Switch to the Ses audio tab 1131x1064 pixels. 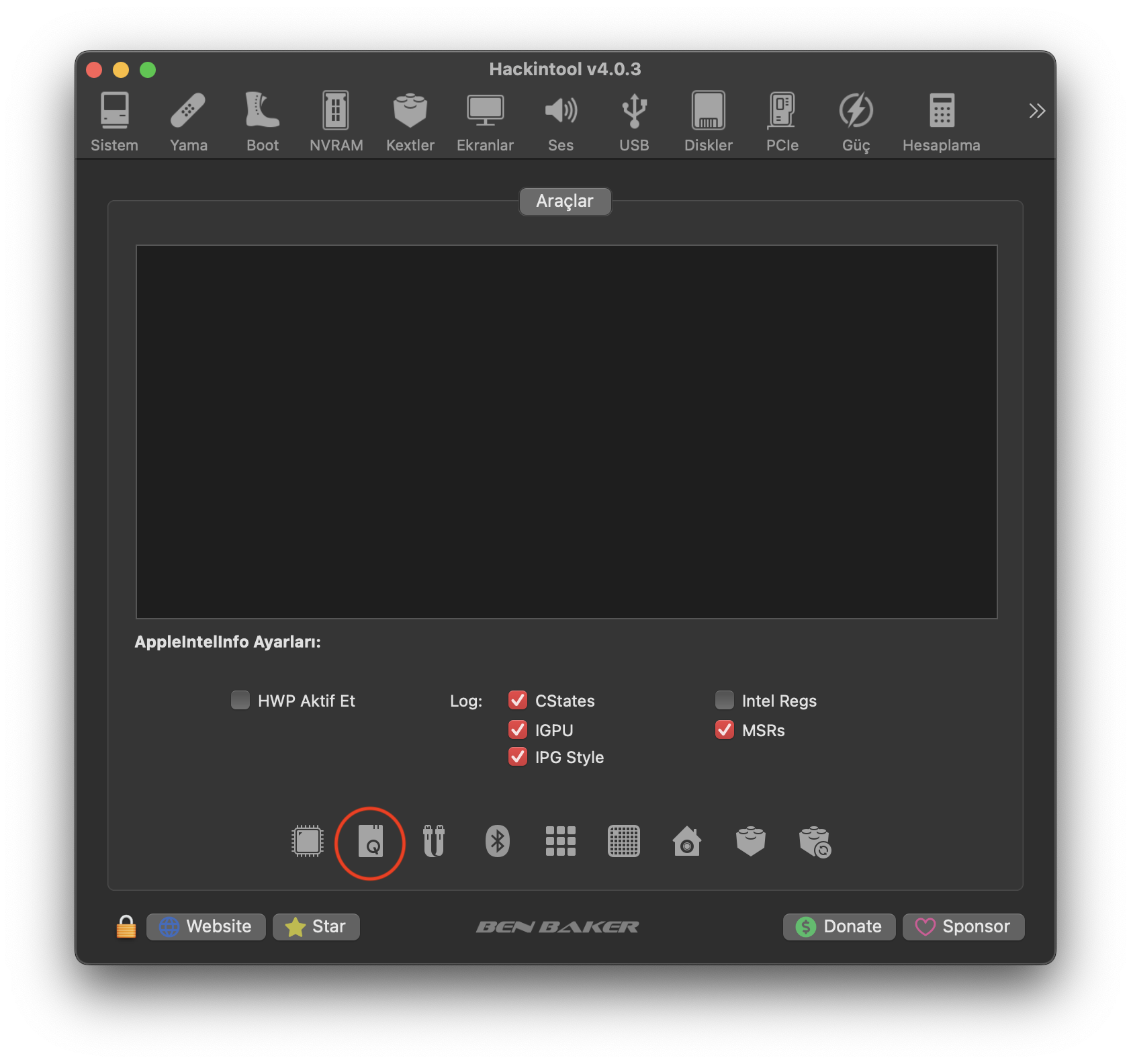[560, 122]
